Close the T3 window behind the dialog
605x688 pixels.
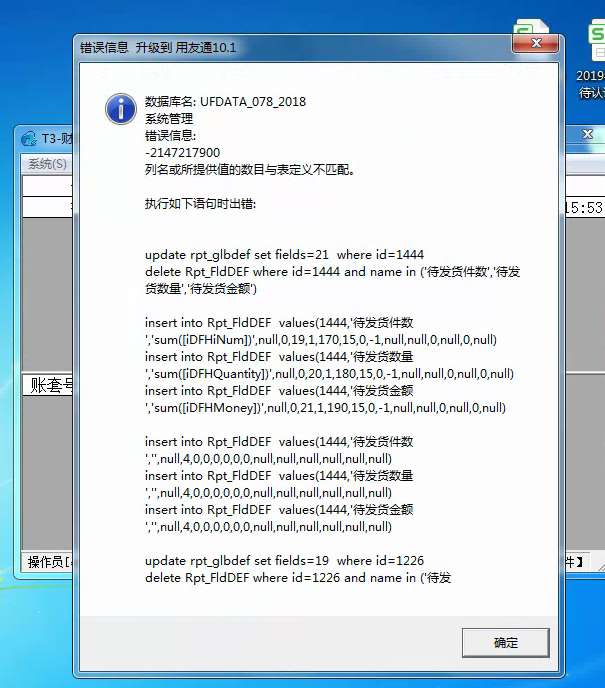tap(587, 134)
